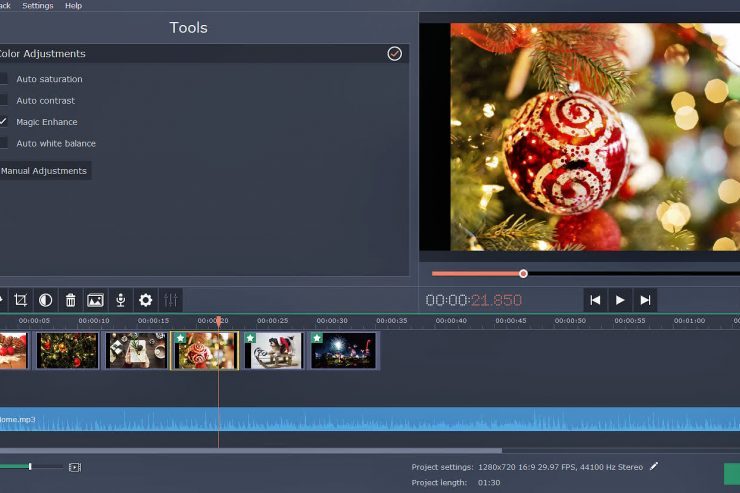Skip to next frame button
740x493 pixels.
645,300
